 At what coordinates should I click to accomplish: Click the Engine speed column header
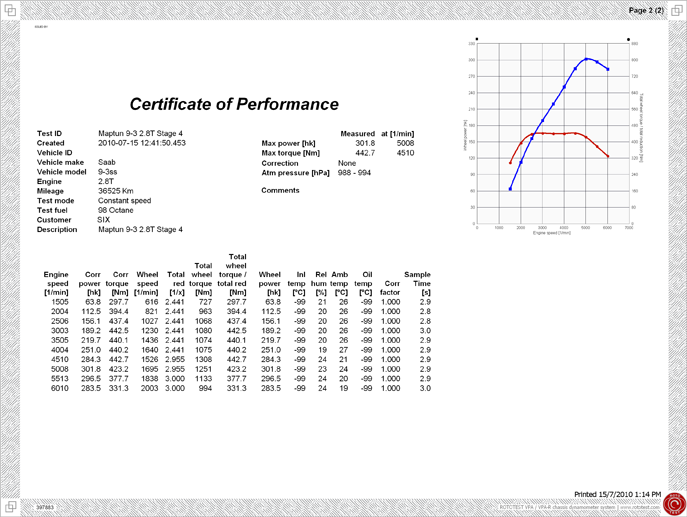[x=56, y=282]
